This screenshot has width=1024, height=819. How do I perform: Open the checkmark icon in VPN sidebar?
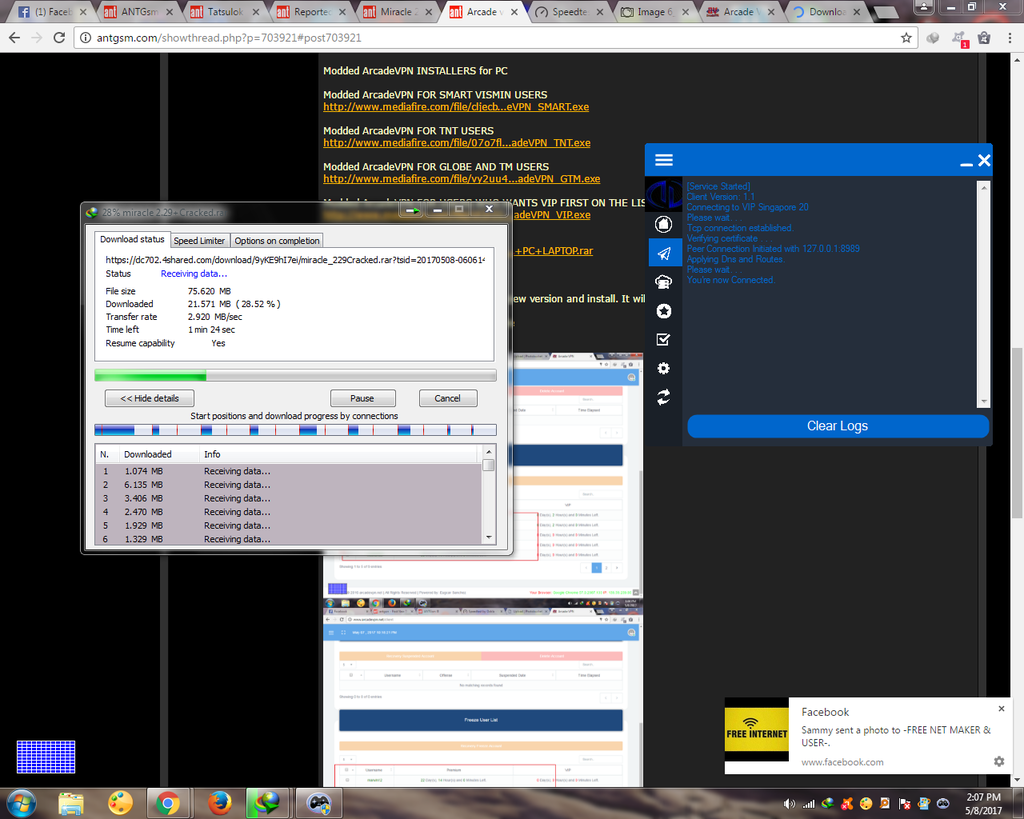click(x=663, y=340)
